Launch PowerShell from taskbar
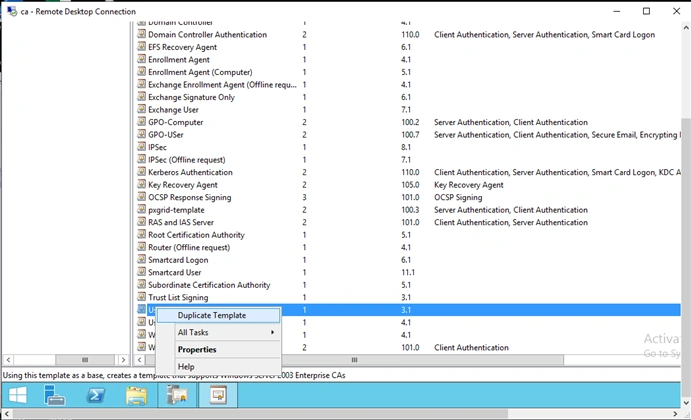 click(96, 394)
